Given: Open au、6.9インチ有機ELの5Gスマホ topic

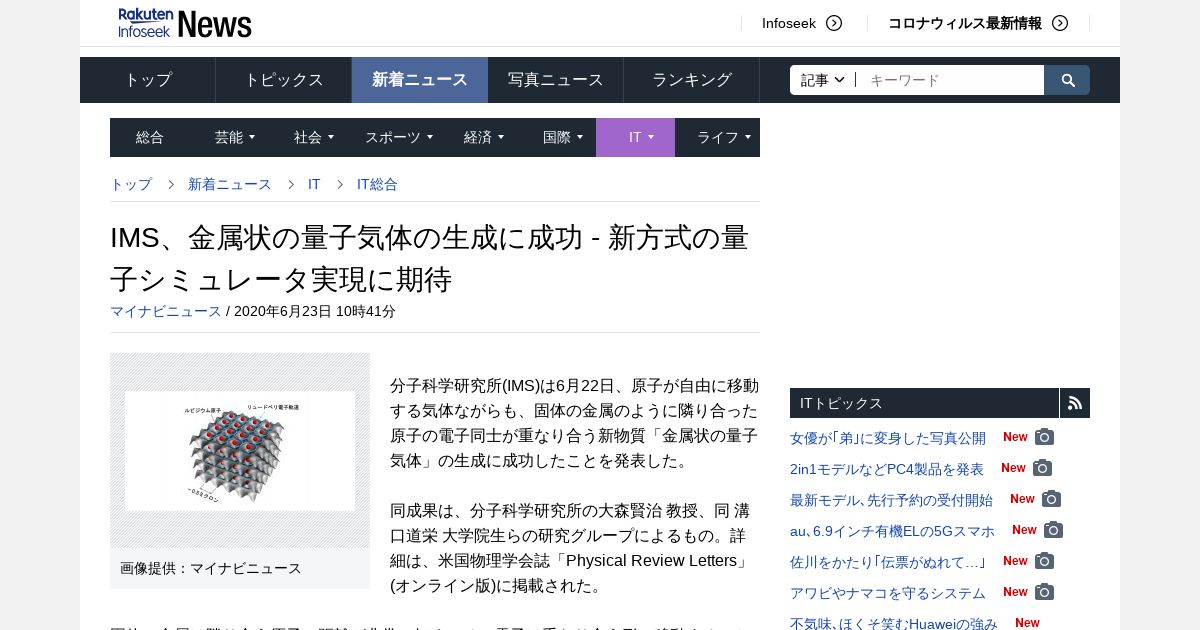Looking at the screenshot, I should [x=892, y=531].
